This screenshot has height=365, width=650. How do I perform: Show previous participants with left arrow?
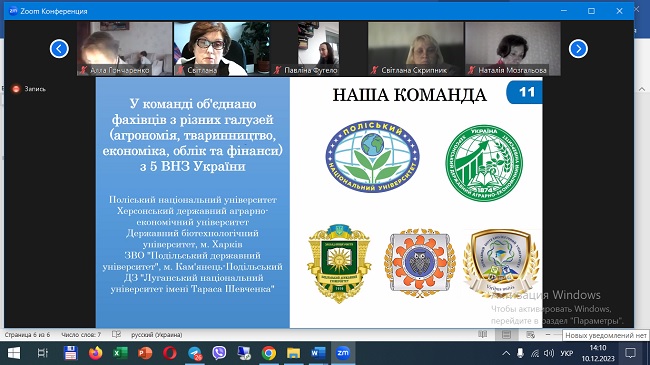click(59, 49)
